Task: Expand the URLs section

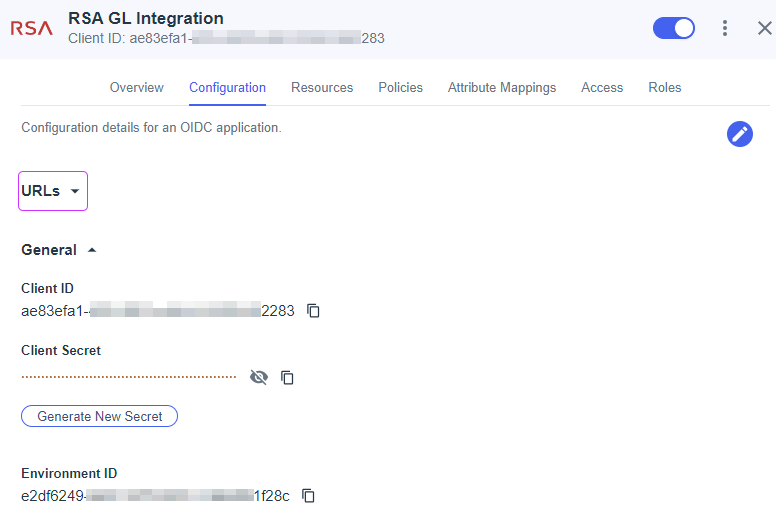Action: [x=53, y=191]
